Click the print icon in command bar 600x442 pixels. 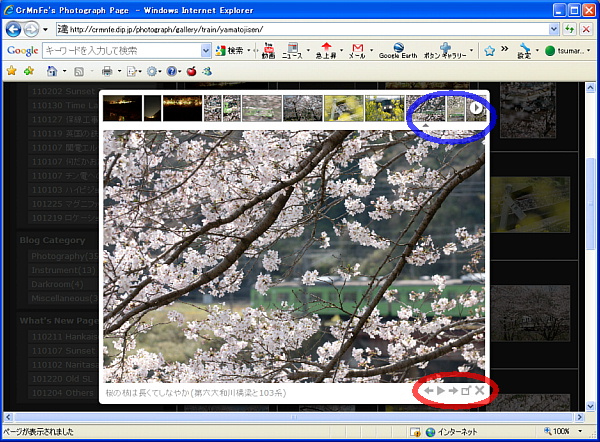(x=106, y=72)
